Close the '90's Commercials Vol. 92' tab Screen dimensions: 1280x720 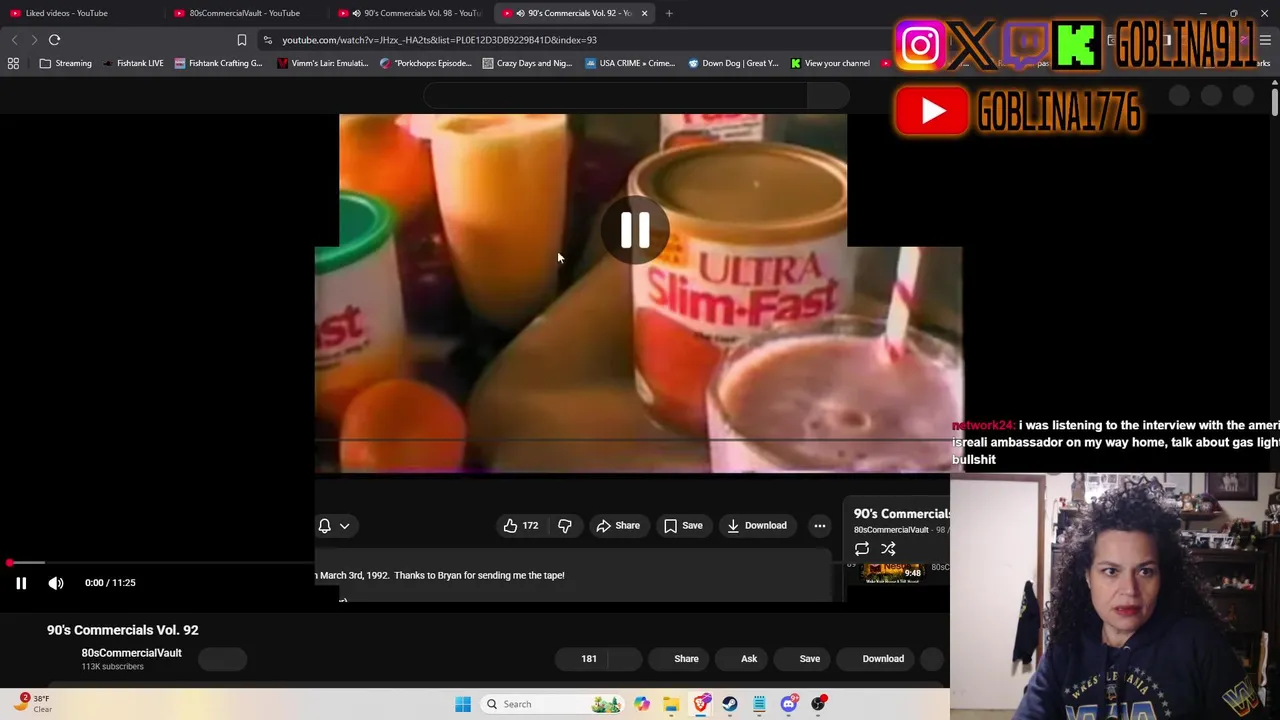[x=644, y=13]
